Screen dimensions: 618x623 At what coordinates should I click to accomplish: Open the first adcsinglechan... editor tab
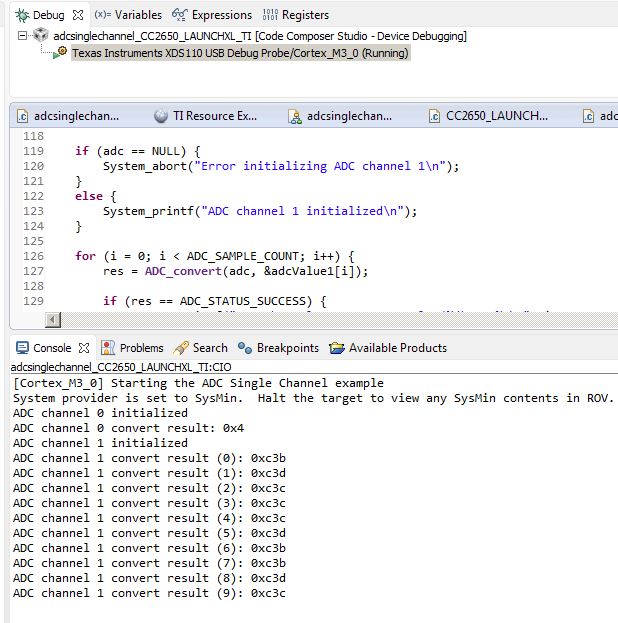[x=68, y=116]
